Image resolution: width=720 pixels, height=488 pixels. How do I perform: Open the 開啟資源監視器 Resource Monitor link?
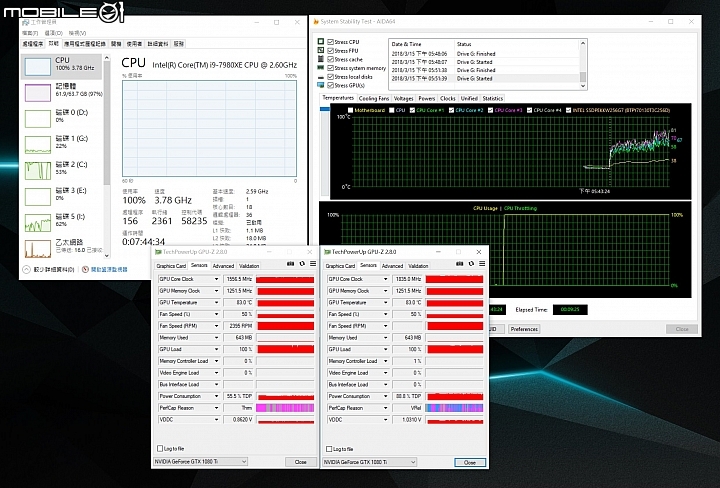(109, 269)
